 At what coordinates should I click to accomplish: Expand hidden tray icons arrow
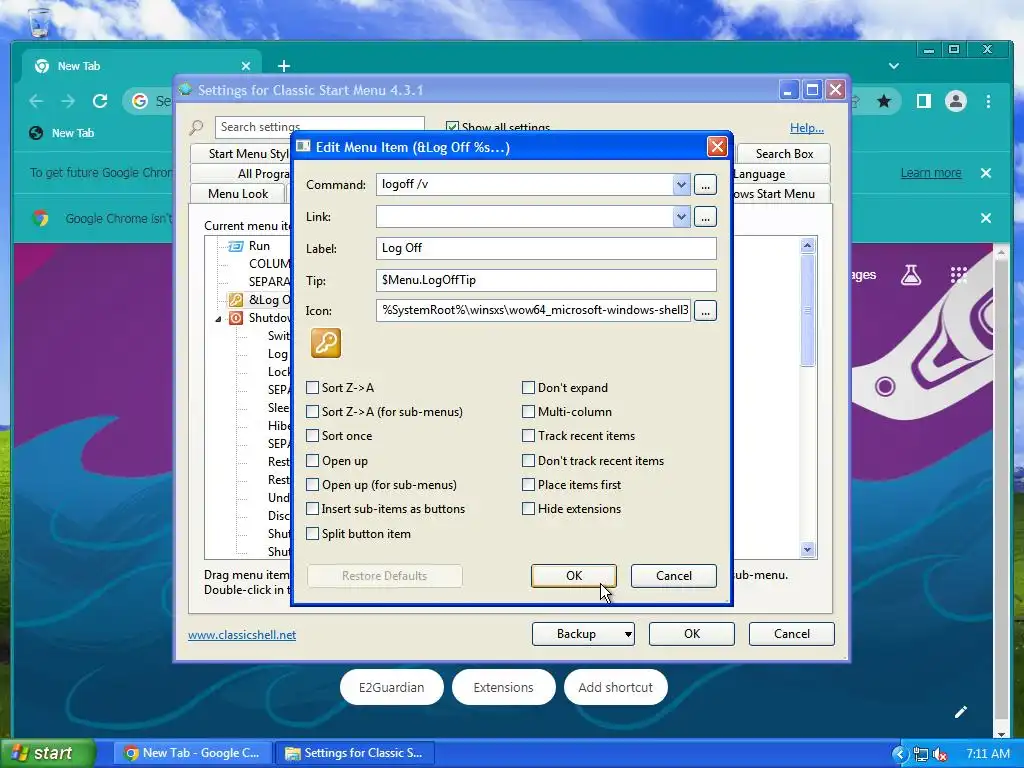[x=900, y=754]
